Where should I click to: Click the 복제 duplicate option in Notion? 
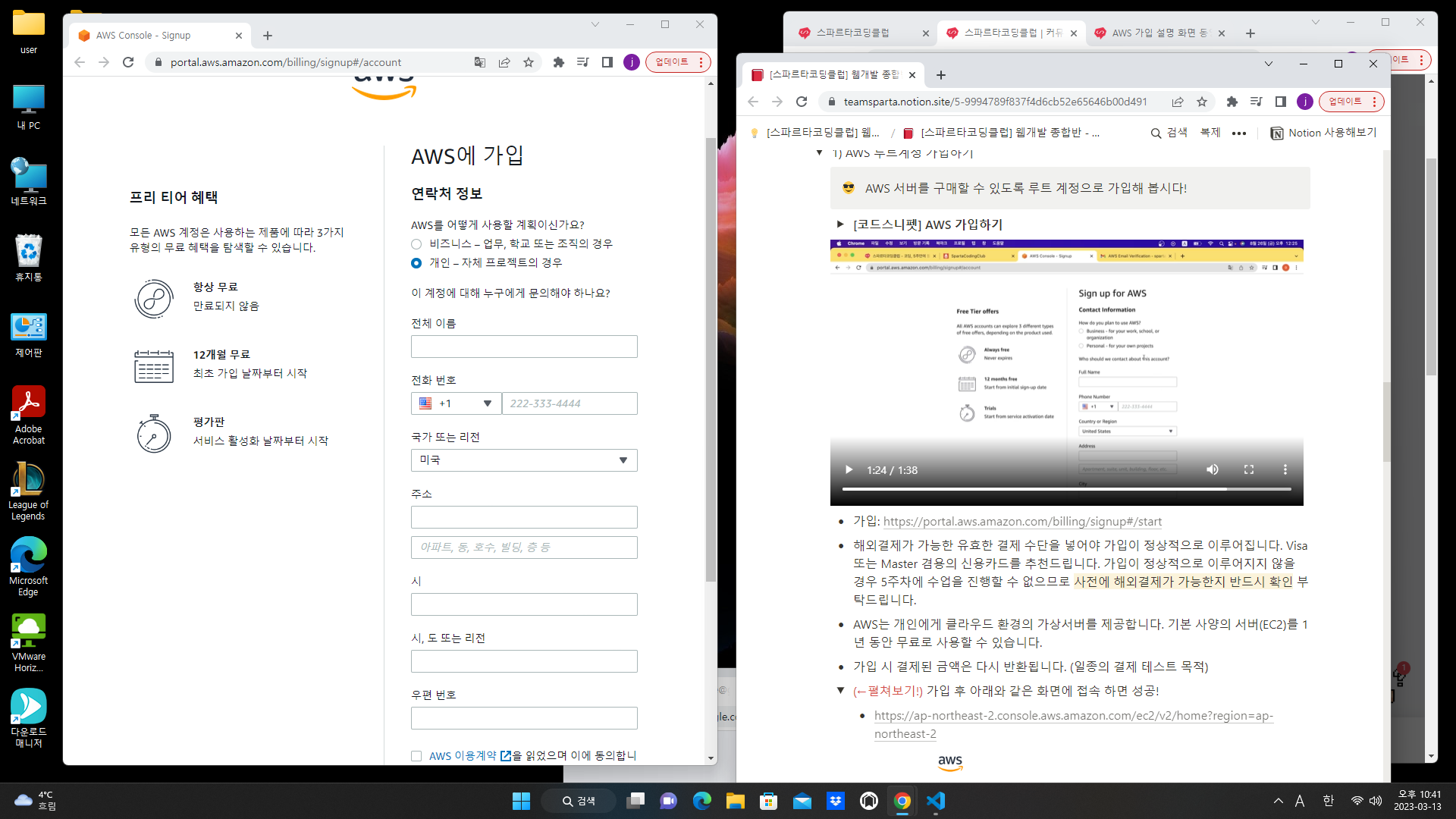coord(1210,133)
